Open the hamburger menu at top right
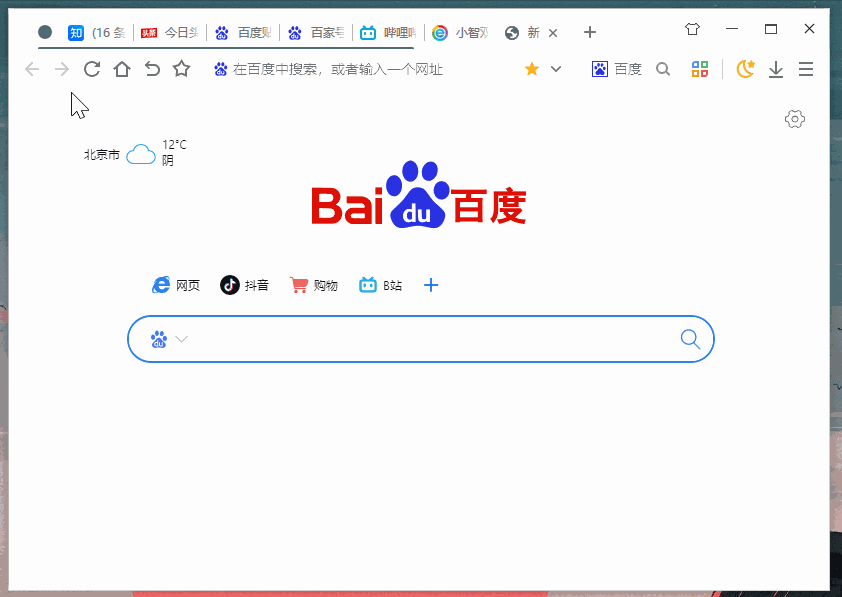The image size is (842, 597). point(806,69)
